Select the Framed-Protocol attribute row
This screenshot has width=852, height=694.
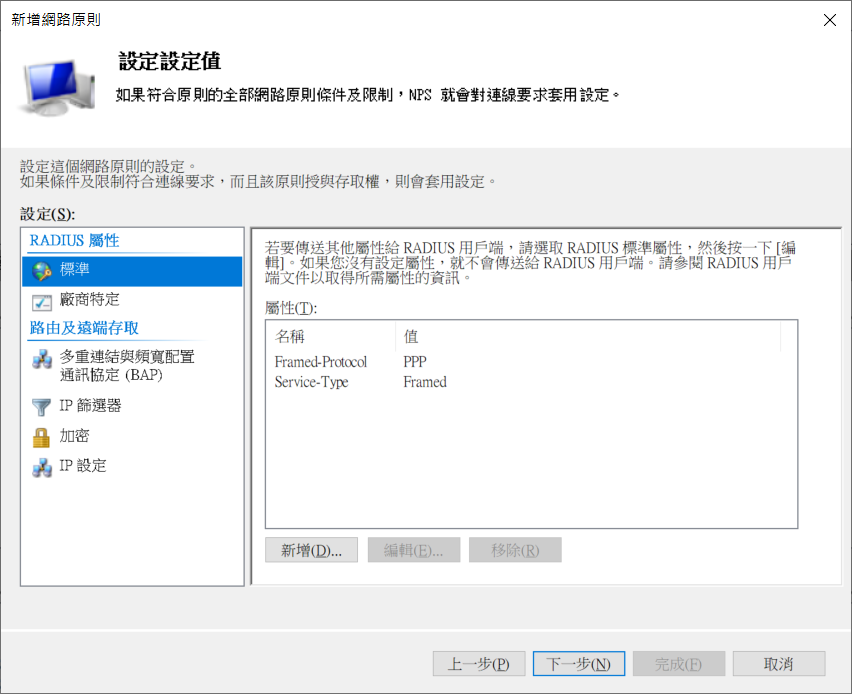click(321, 362)
